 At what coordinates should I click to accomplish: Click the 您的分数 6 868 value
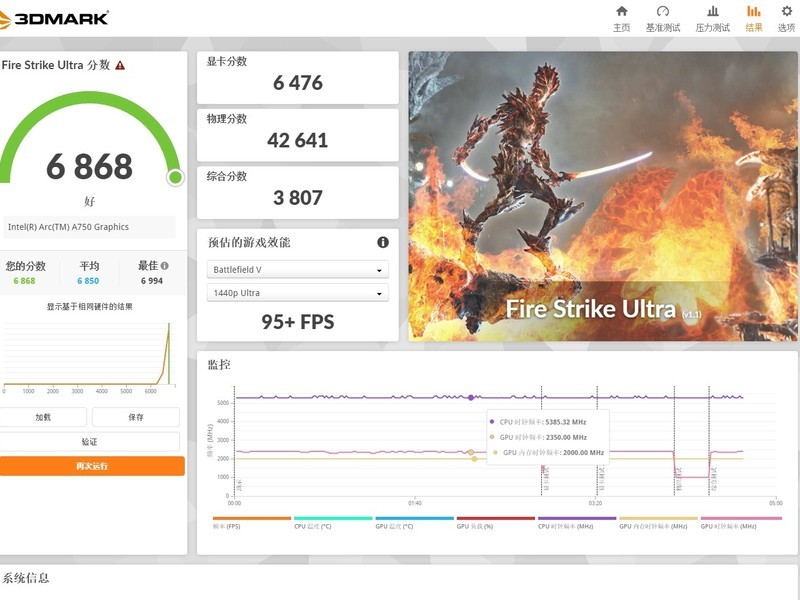[24, 281]
